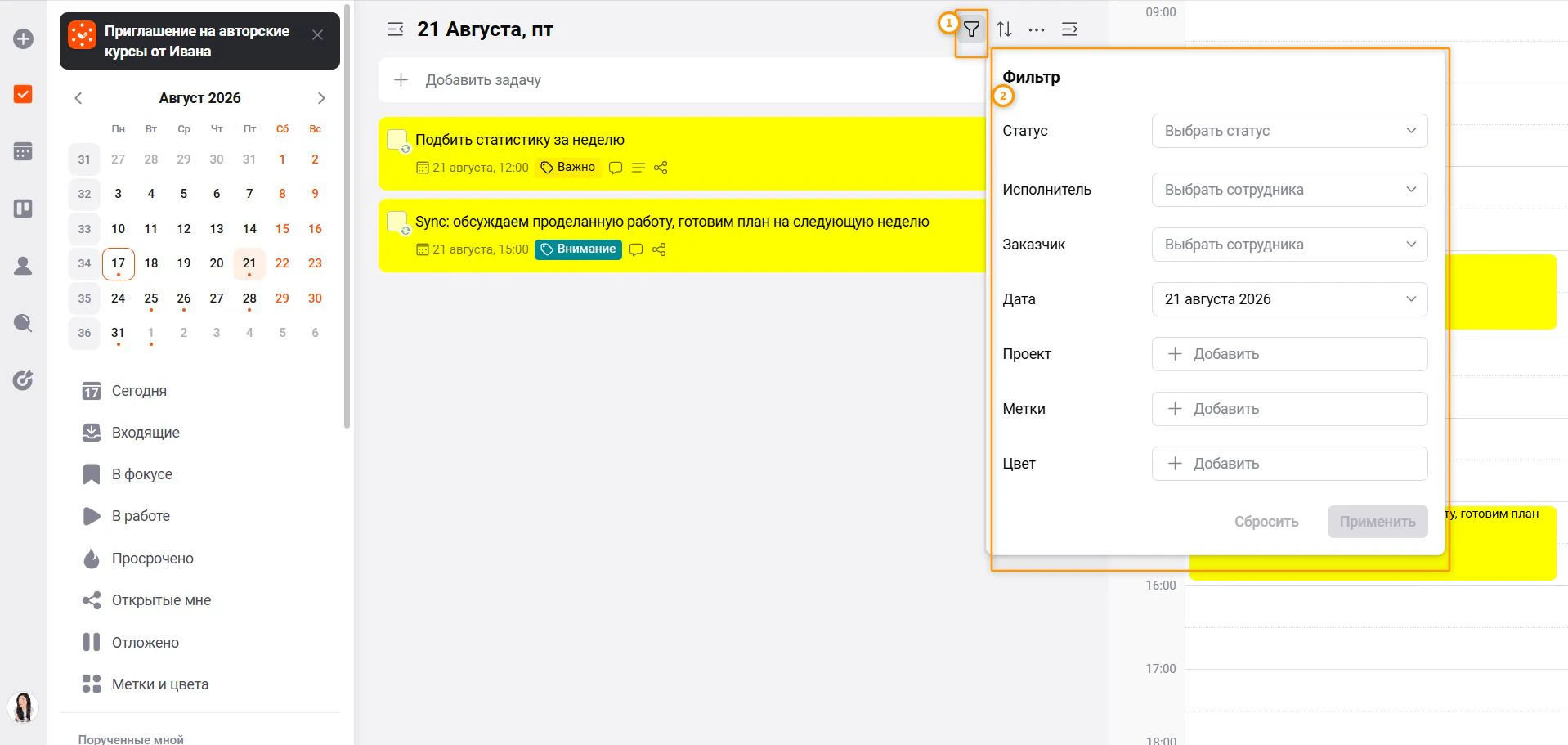Screen dimensions: 1568x745
Task: Select week number 34 in calendar
Action: tap(84, 263)
